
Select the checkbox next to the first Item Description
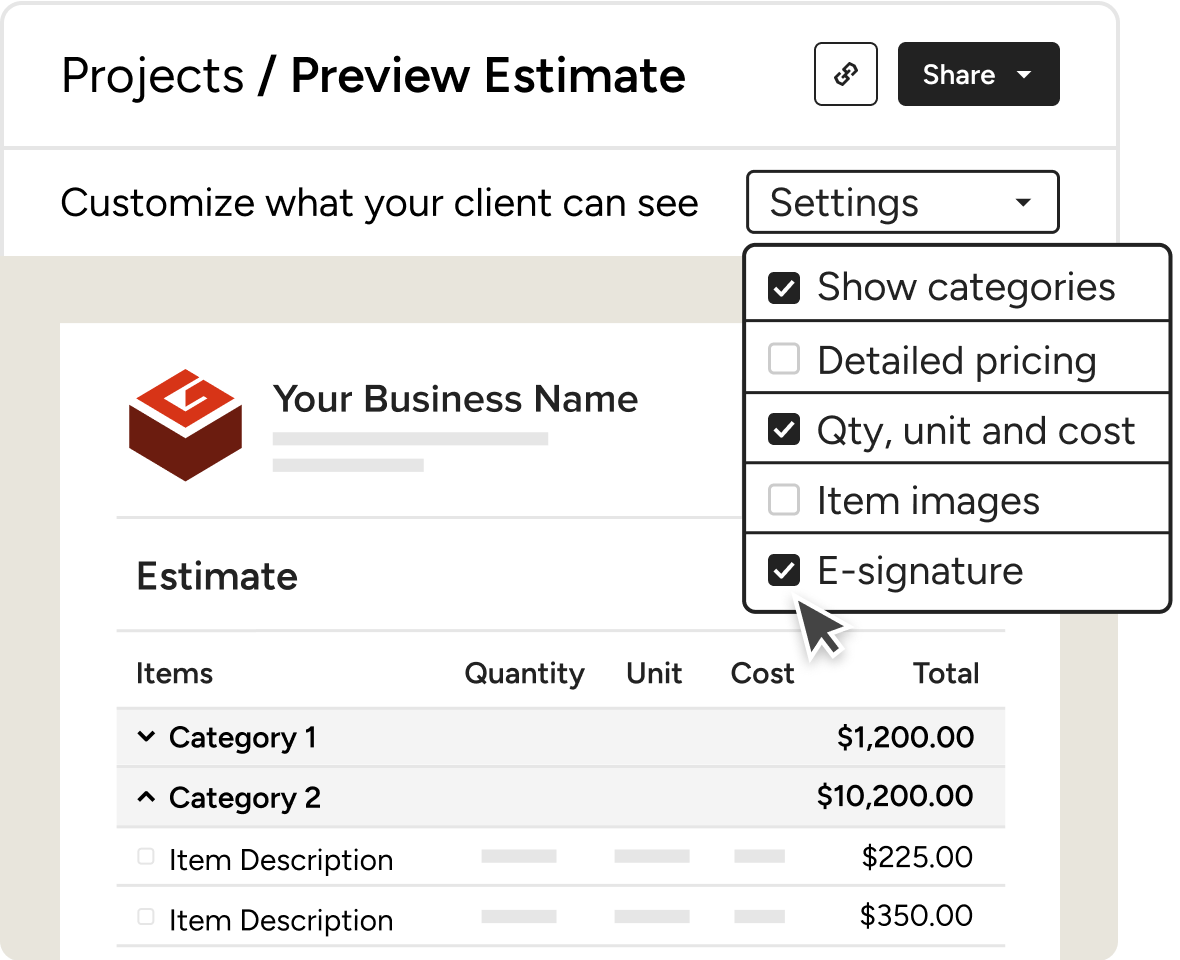[145, 855]
